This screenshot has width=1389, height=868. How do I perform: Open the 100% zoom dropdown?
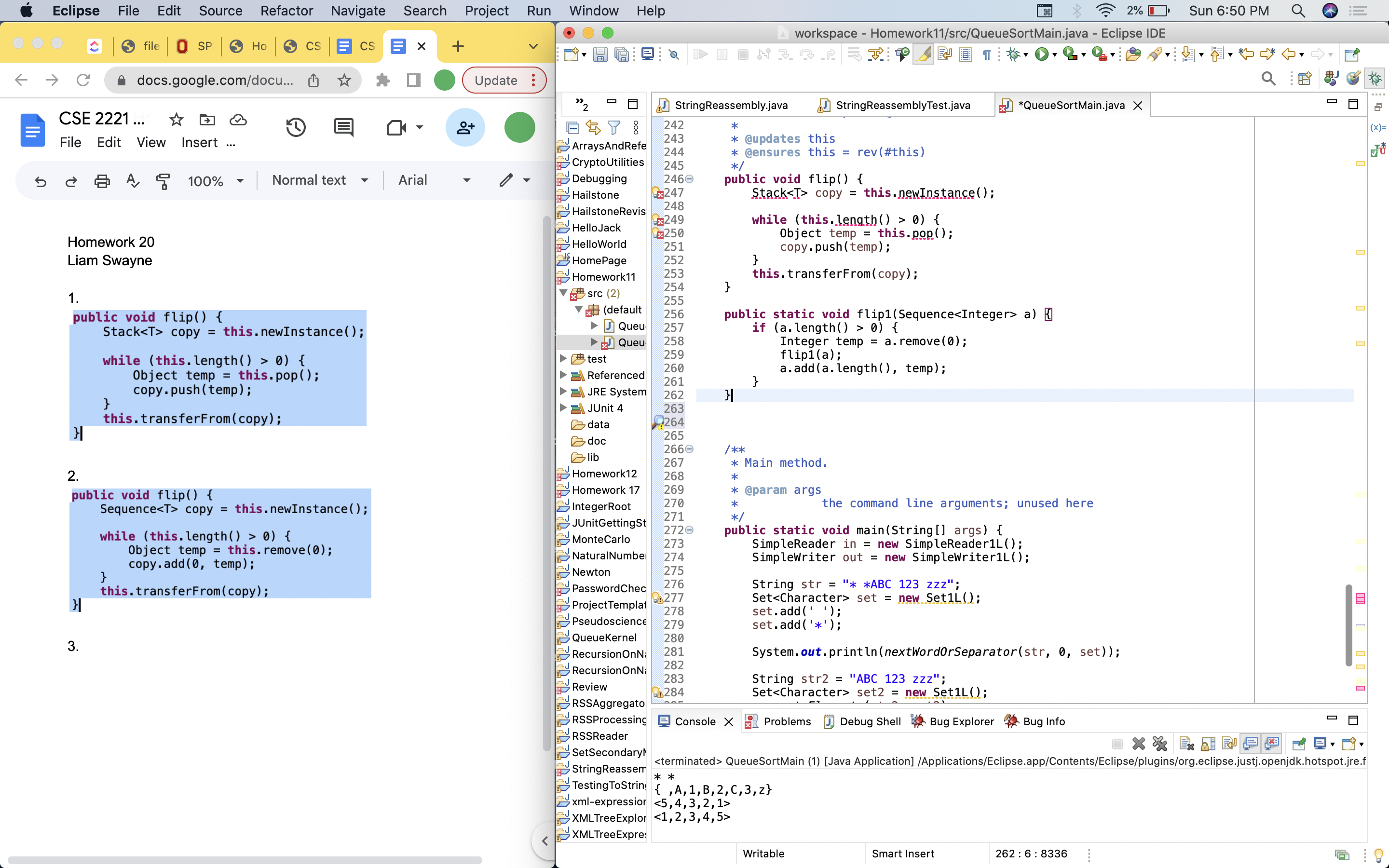coord(215,181)
